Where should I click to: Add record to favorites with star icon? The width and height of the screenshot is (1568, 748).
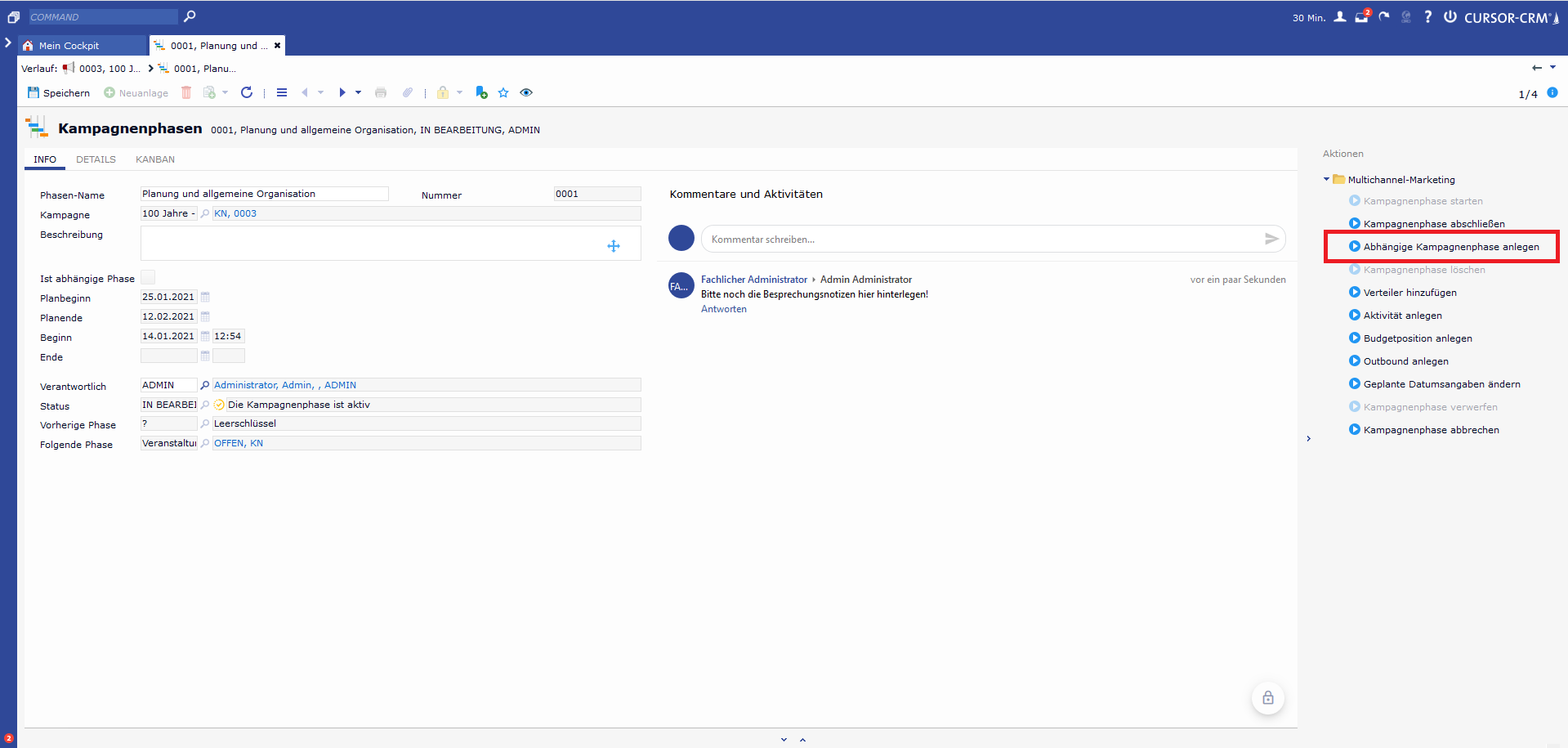pos(503,92)
